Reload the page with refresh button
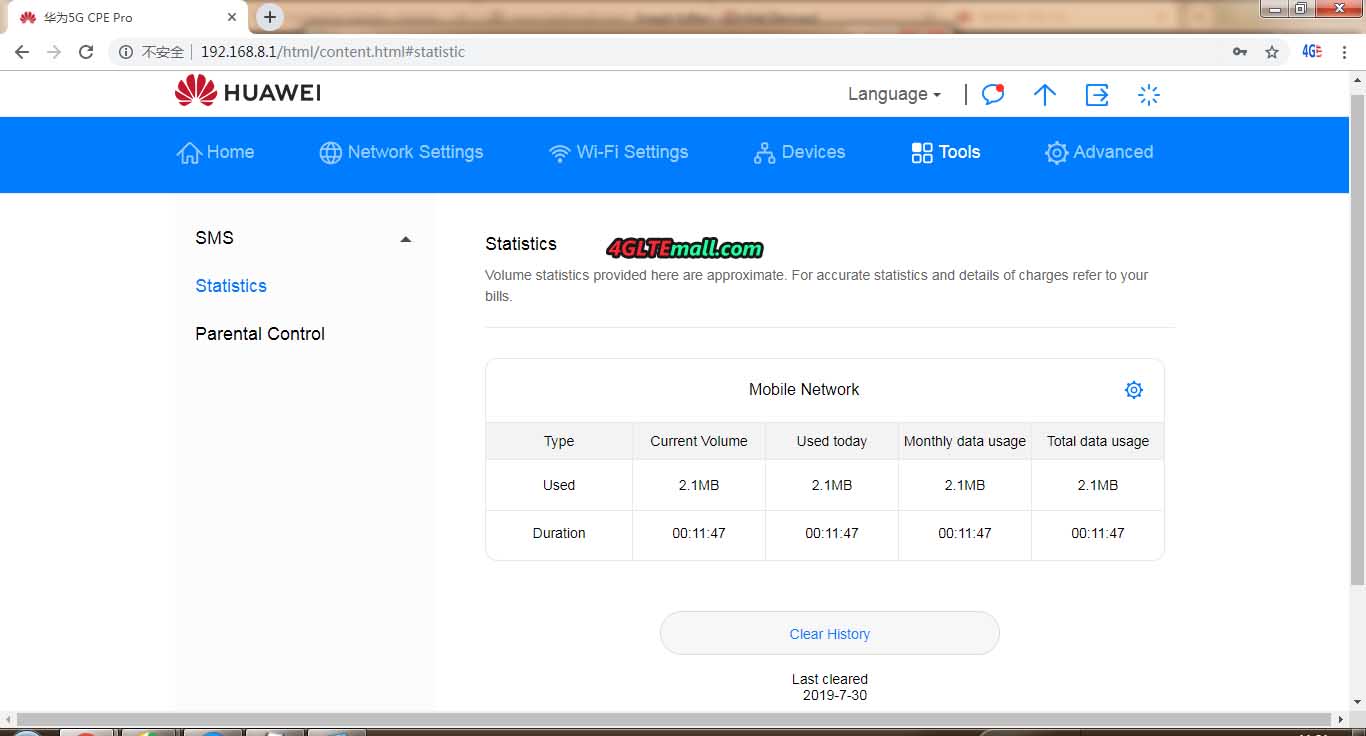The width and height of the screenshot is (1366, 736). click(x=86, y=52)
